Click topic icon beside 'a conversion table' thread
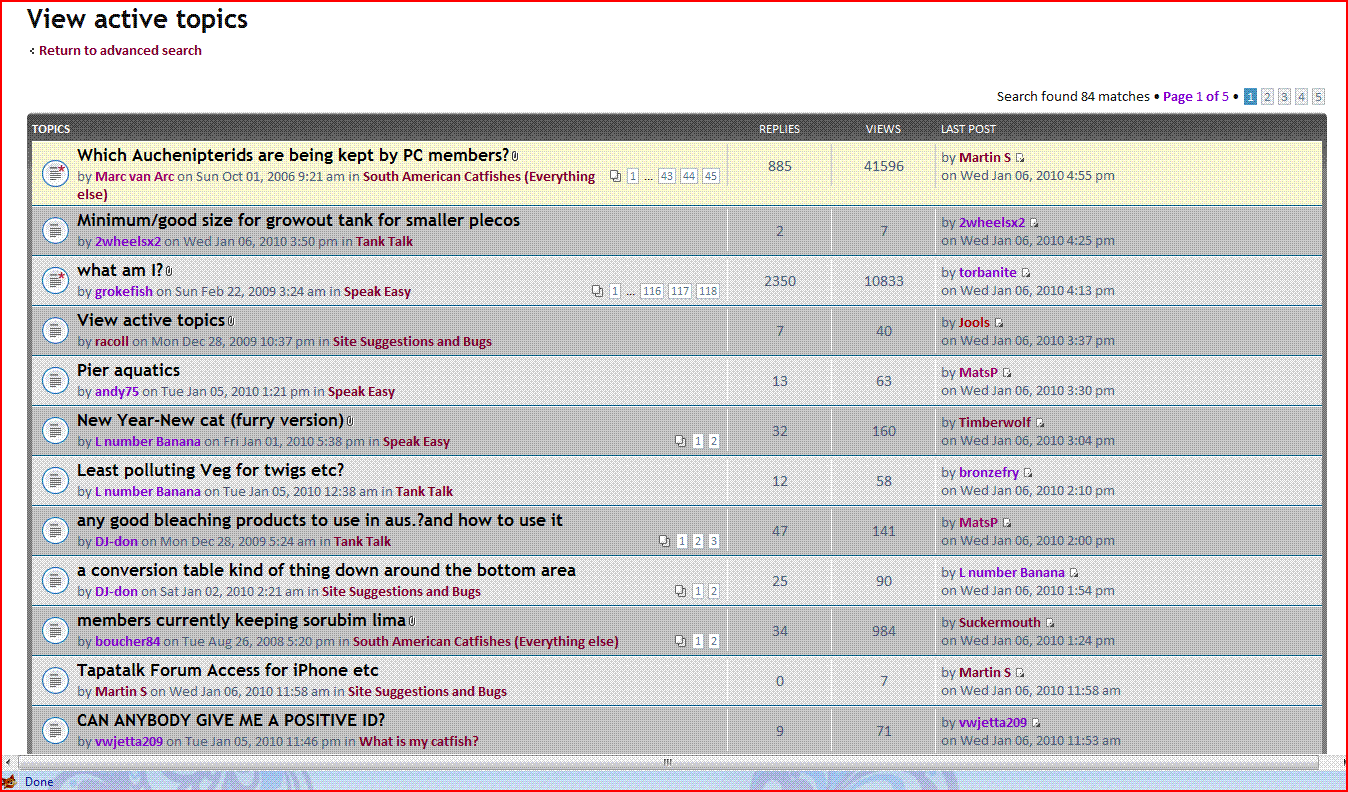The height and width of the screenshot is (792, 1348). pyautogui.click(x=55, y=581)
